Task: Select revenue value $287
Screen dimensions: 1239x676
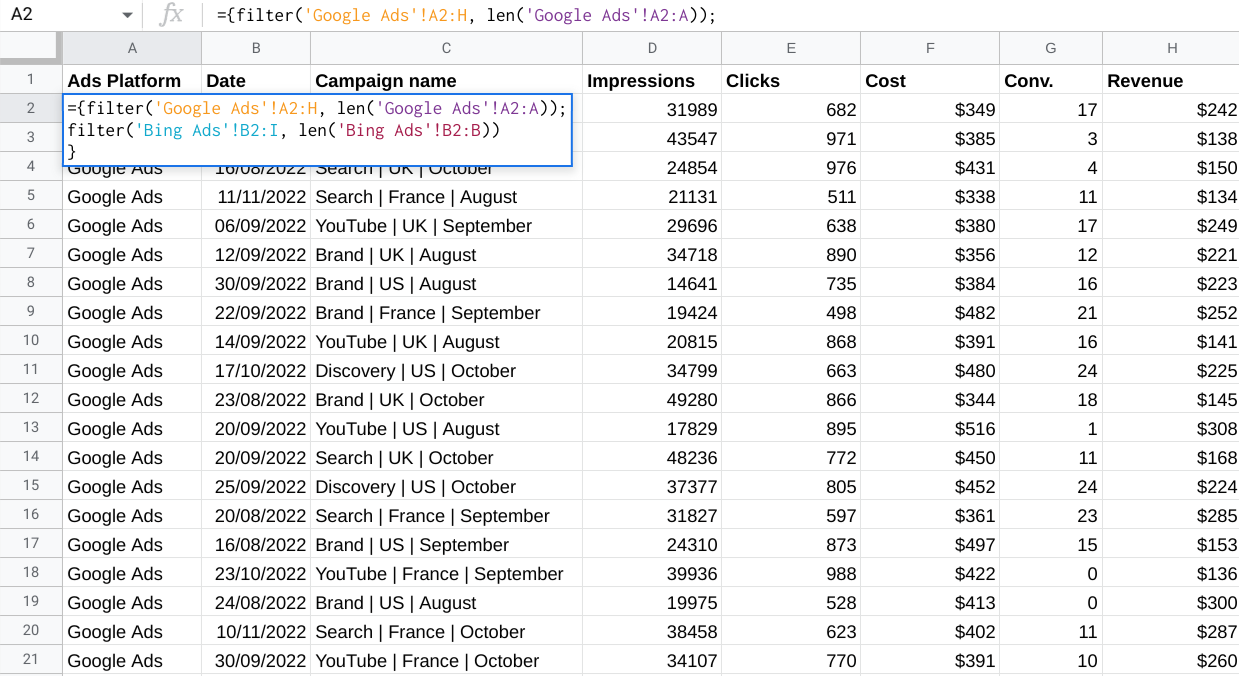Action: 1171,632
